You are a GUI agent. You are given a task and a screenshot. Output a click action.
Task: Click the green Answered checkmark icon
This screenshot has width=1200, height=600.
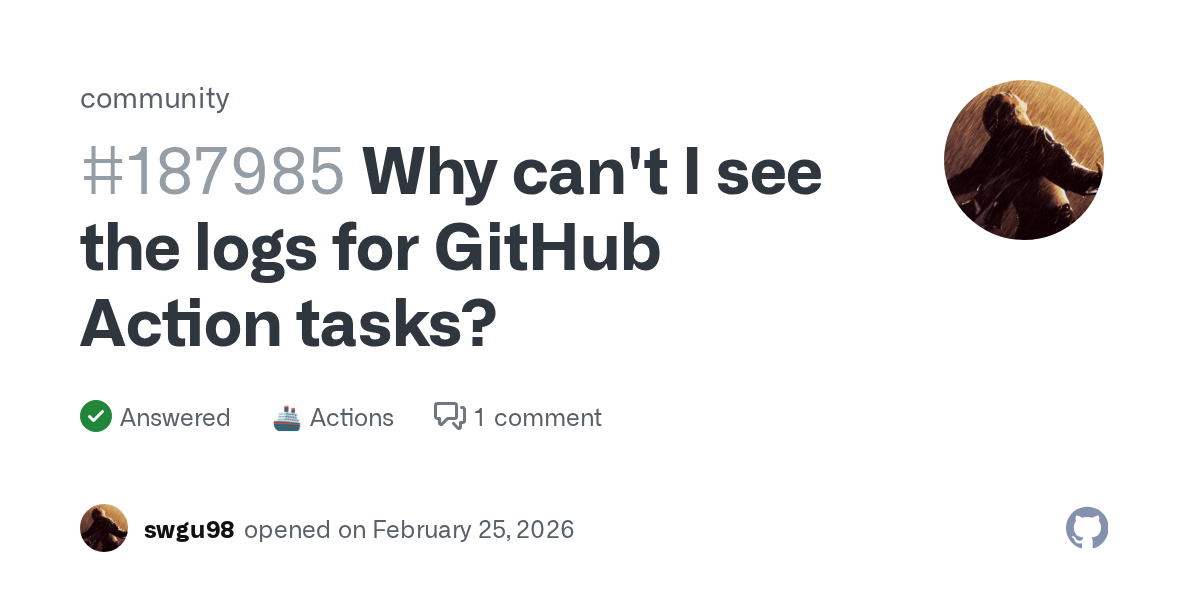96,417
